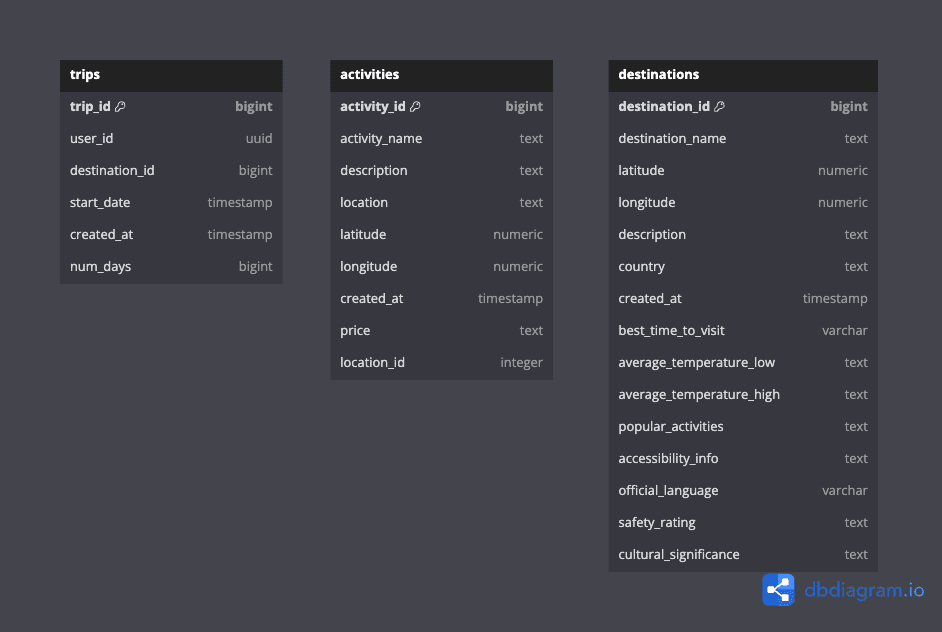This screenshot has height=632, width=942.
Task: Click the destination_name field
Action: [x=743, y=138]
